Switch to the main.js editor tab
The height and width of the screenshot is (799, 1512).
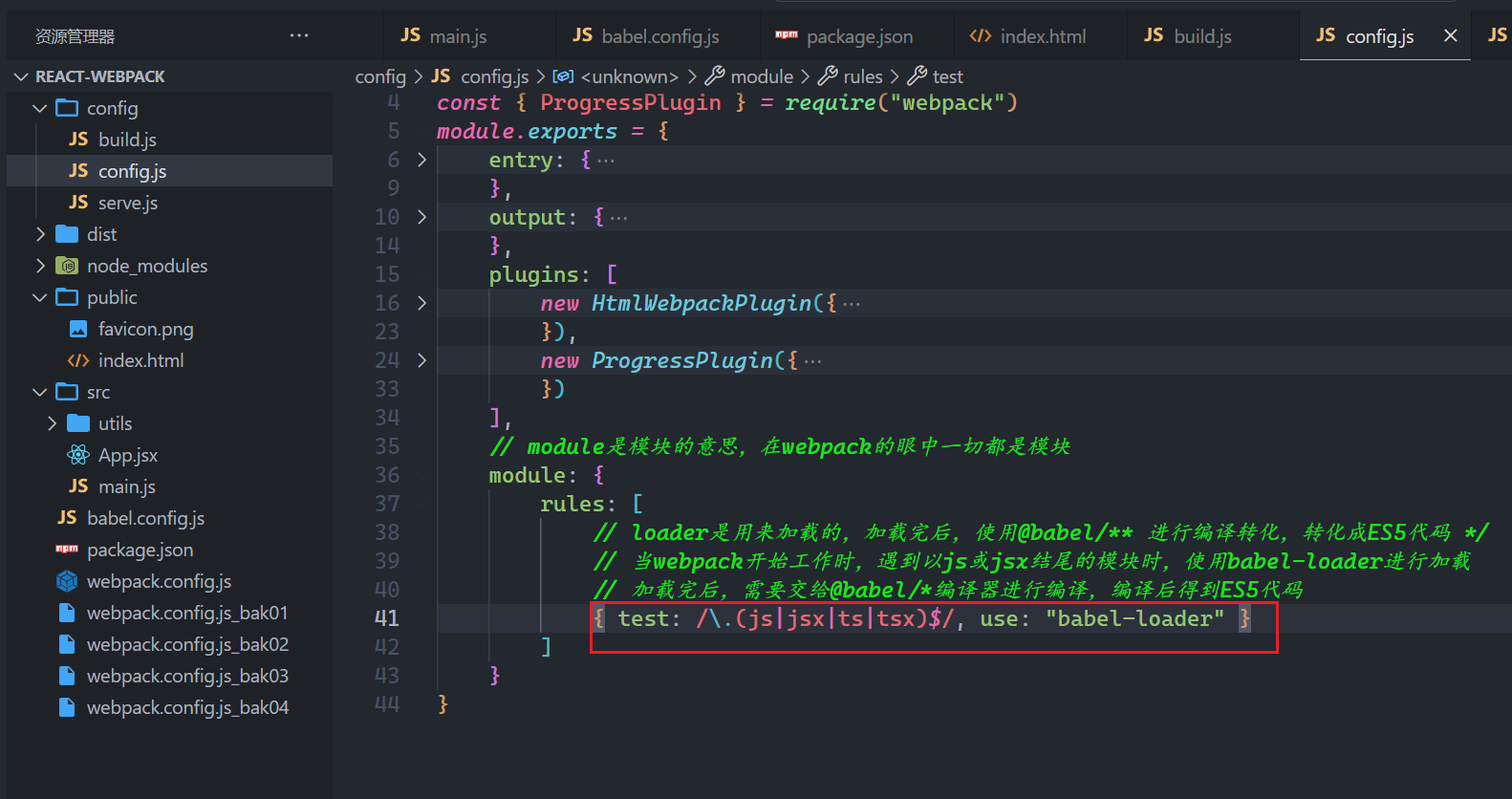point(470,36)
